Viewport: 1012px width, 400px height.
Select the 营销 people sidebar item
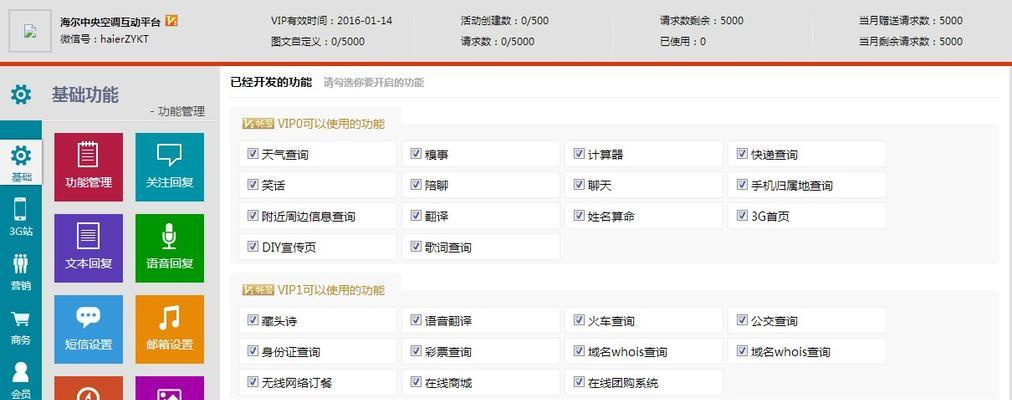(21, 272)
